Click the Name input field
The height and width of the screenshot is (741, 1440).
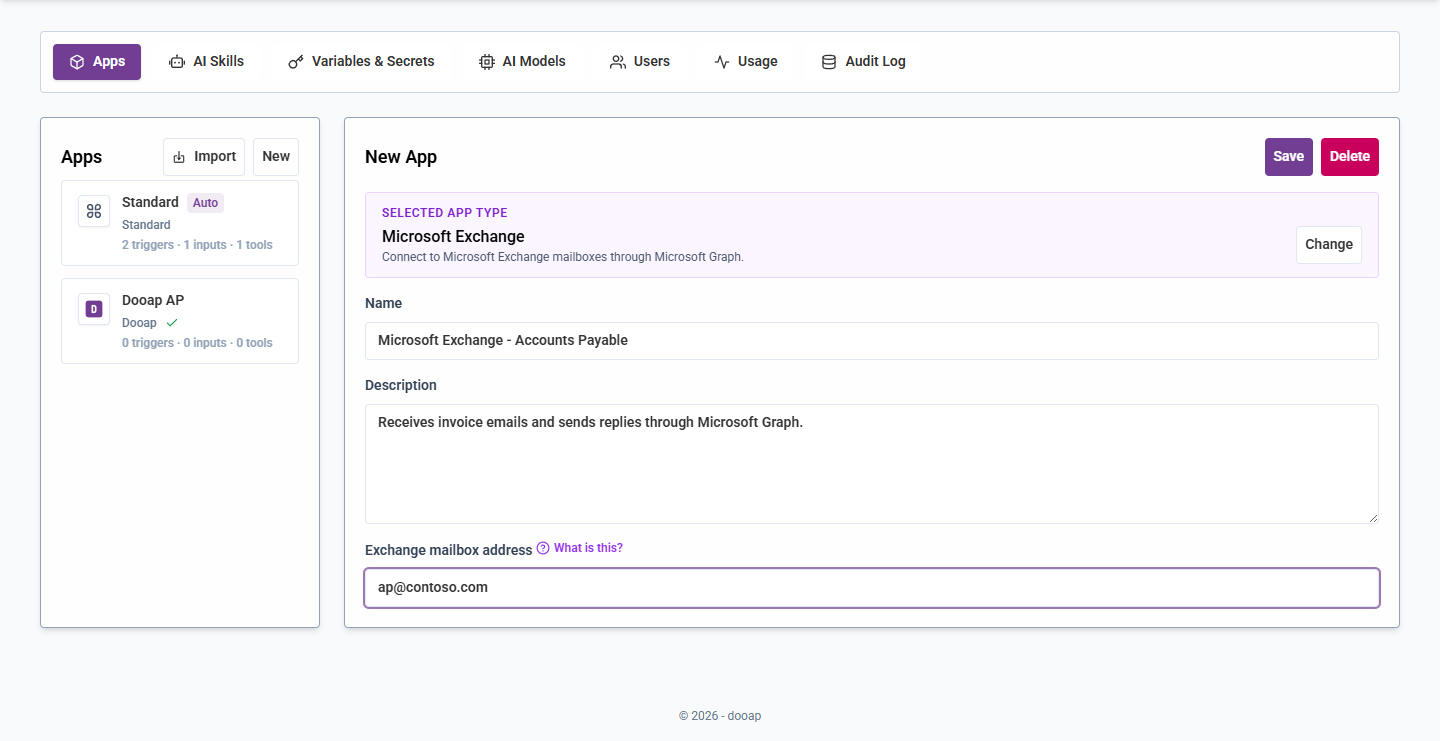872,341
